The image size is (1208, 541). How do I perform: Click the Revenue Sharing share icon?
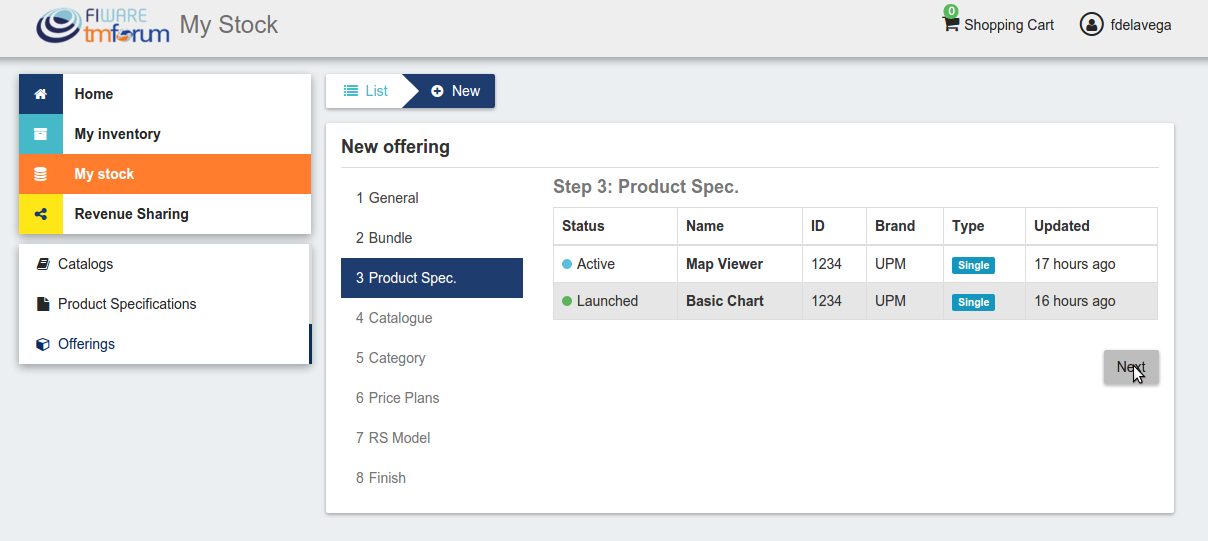point(41,214)
